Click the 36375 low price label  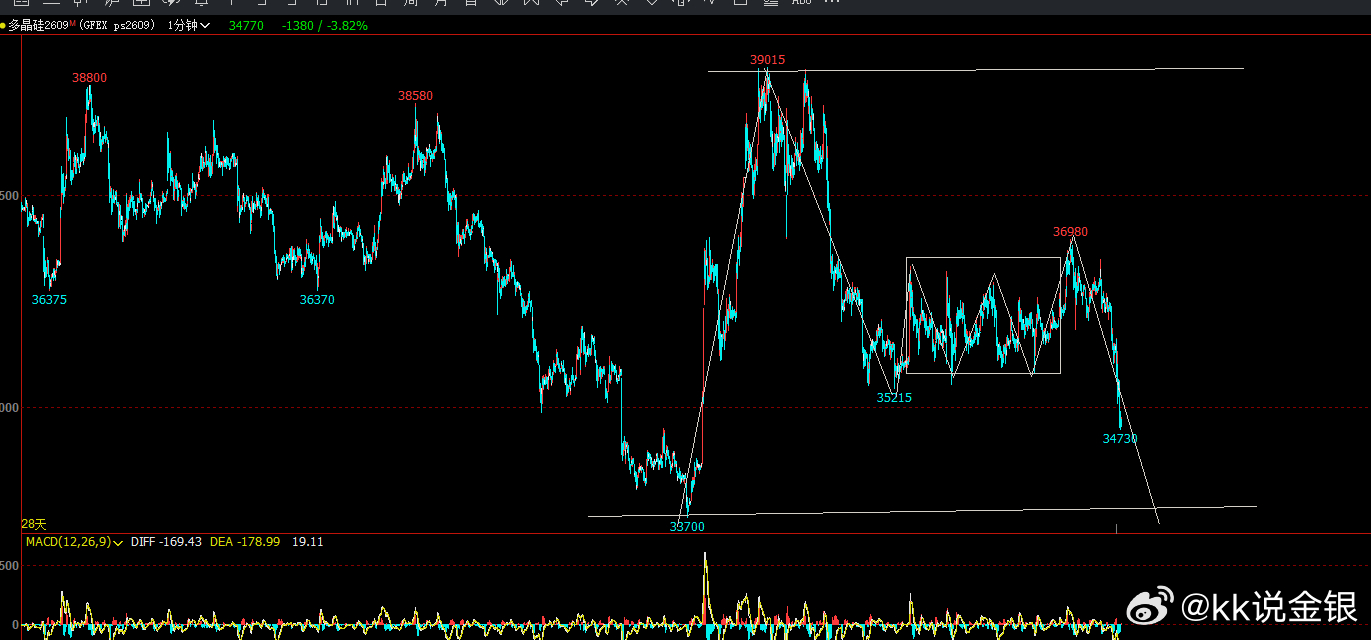click(49, 300)
